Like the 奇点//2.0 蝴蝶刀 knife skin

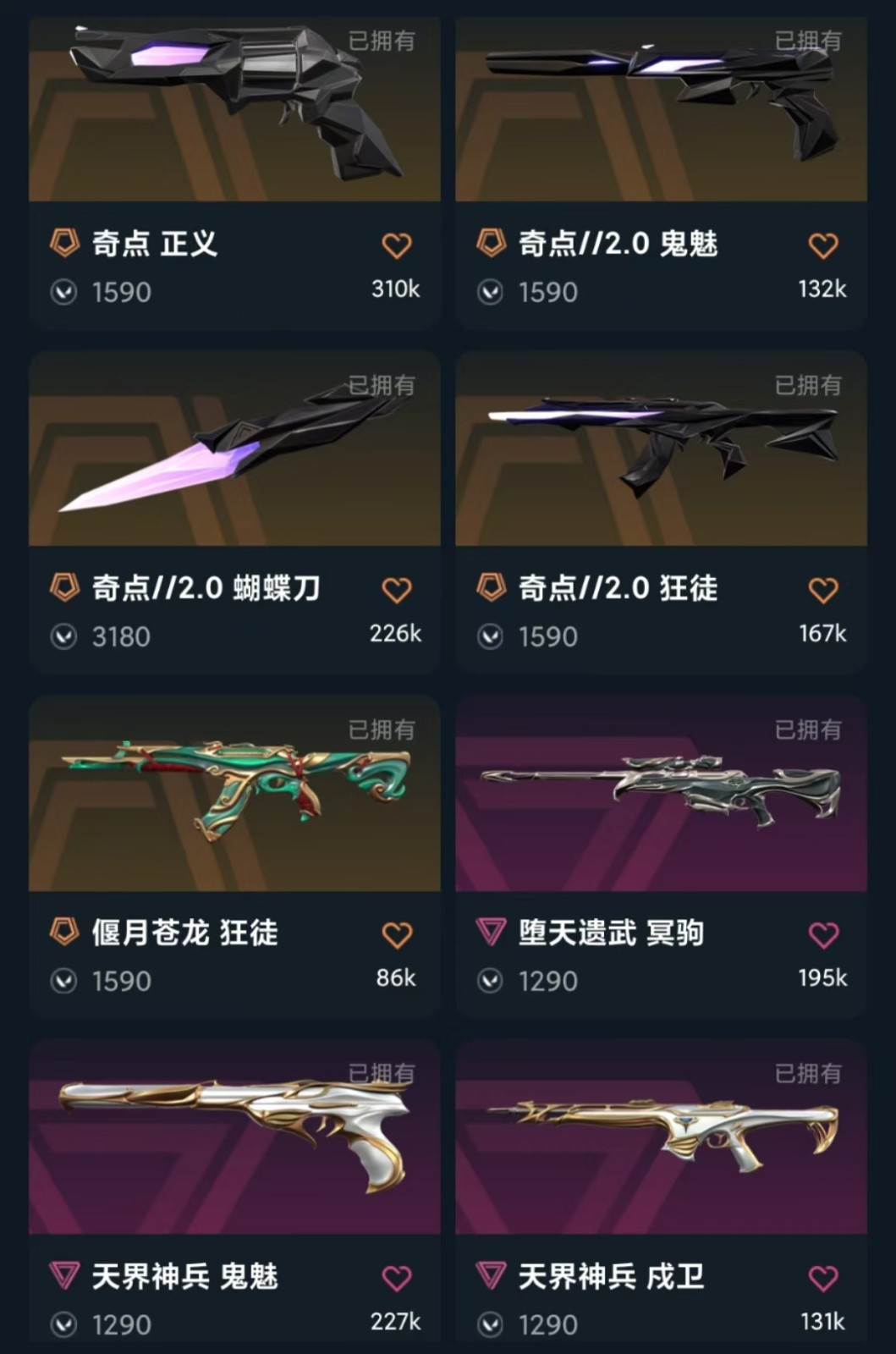pos(397,590)
